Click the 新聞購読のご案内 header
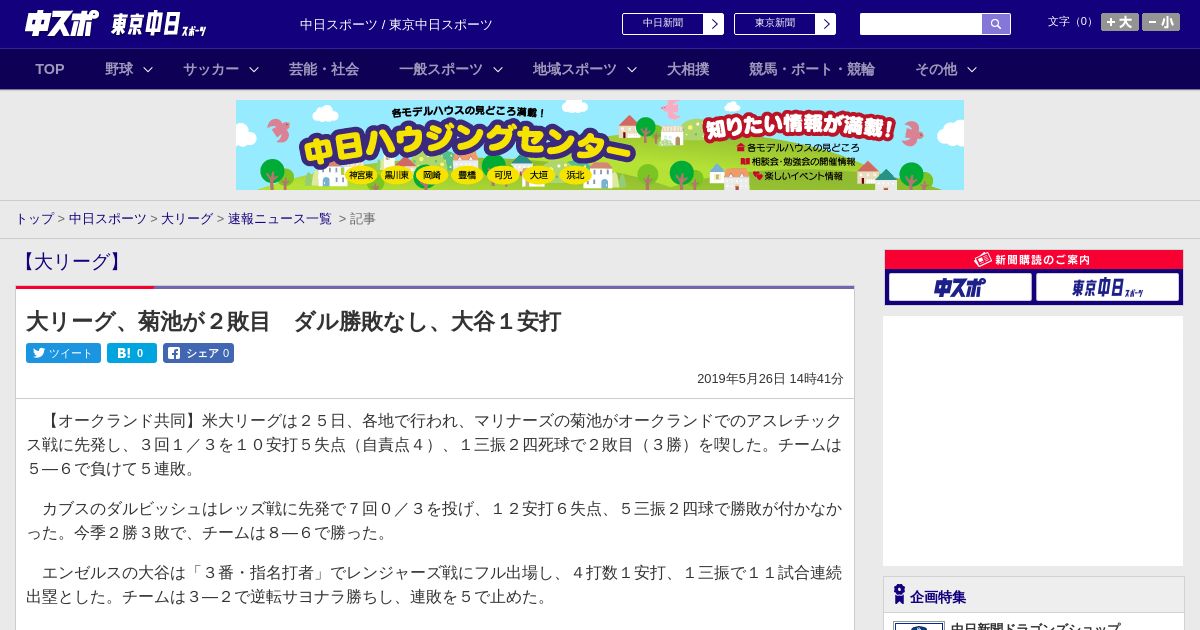This screenshot has width=1200, height=630. click(1034, 260)
